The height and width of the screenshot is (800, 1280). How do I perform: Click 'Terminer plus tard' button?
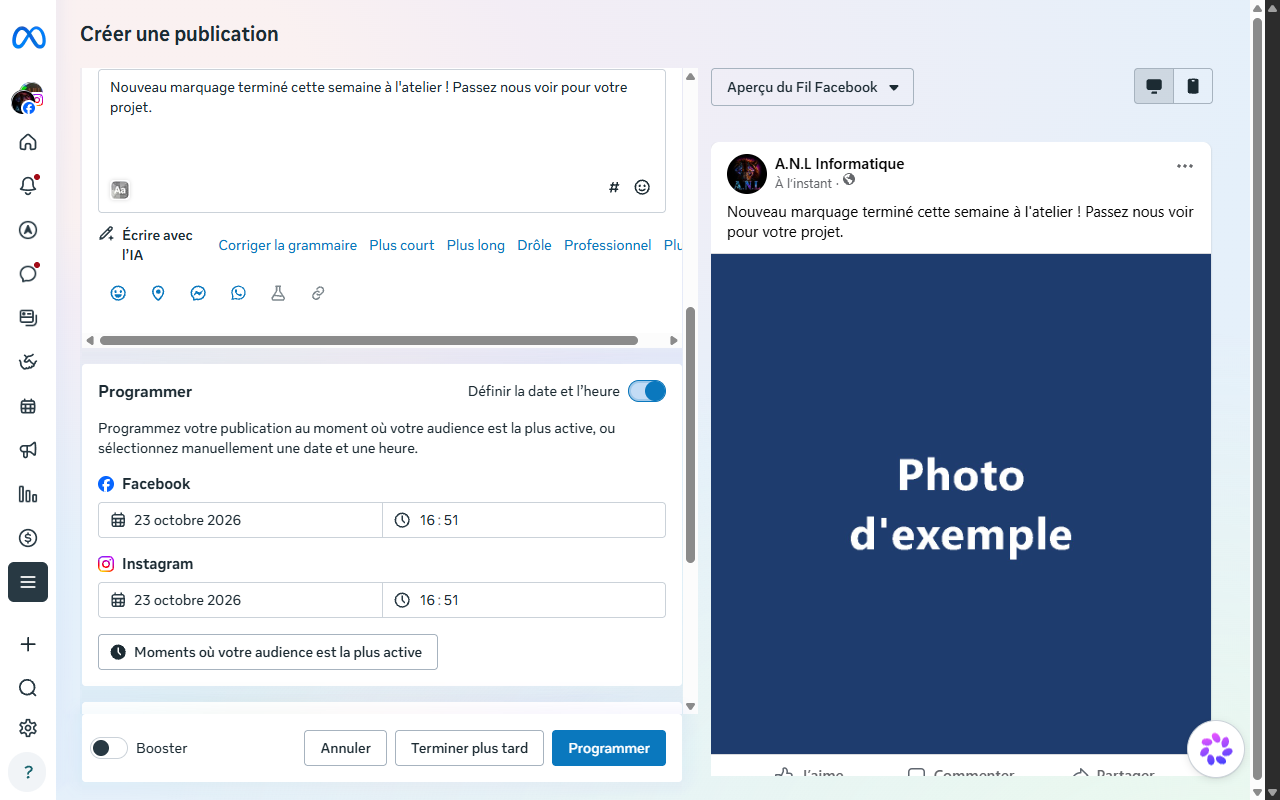469,748
